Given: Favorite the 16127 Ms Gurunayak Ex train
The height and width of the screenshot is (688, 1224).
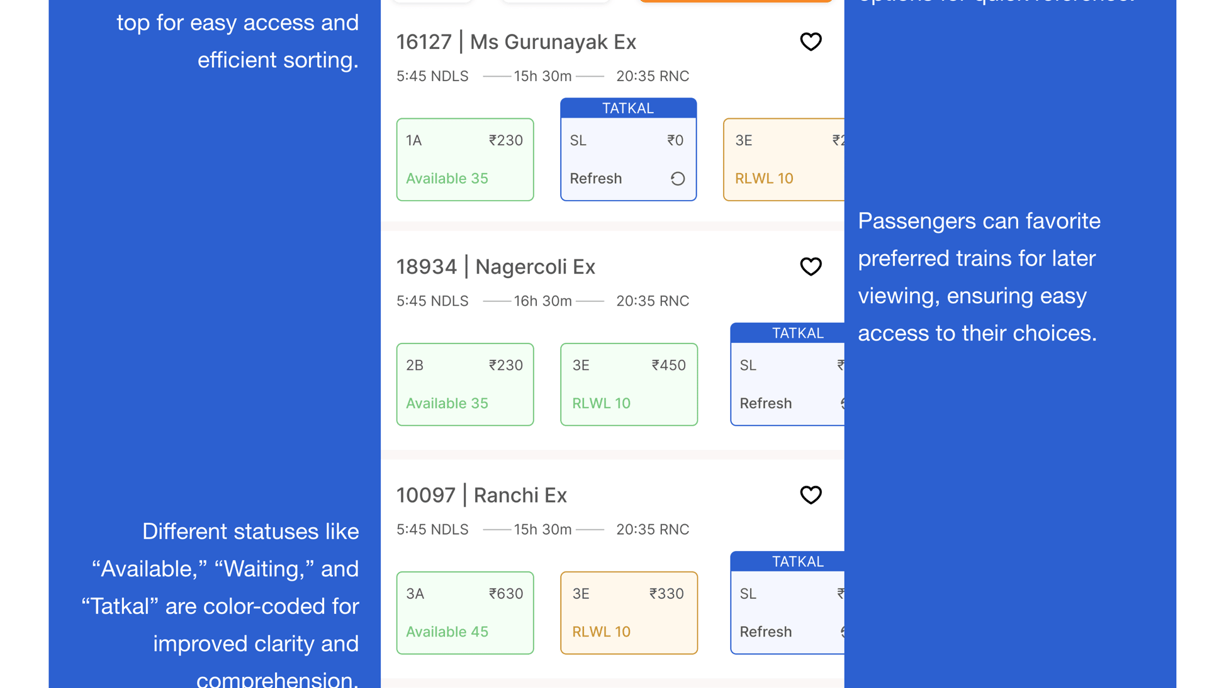Looking at the screenshot, I should (x=810, y=42).
